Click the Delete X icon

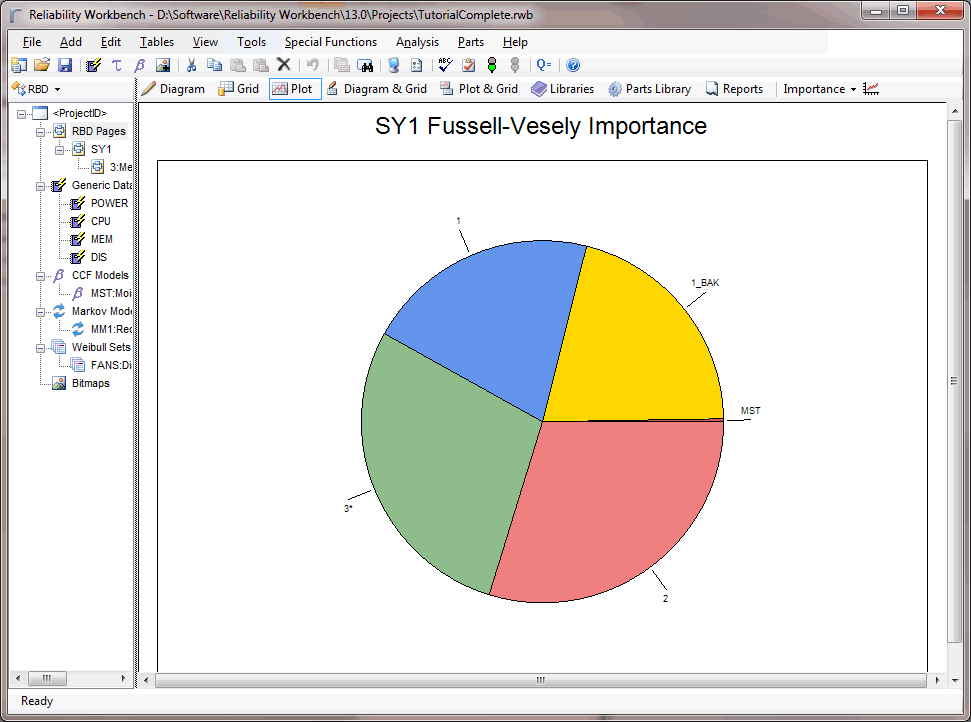[283, 65]
